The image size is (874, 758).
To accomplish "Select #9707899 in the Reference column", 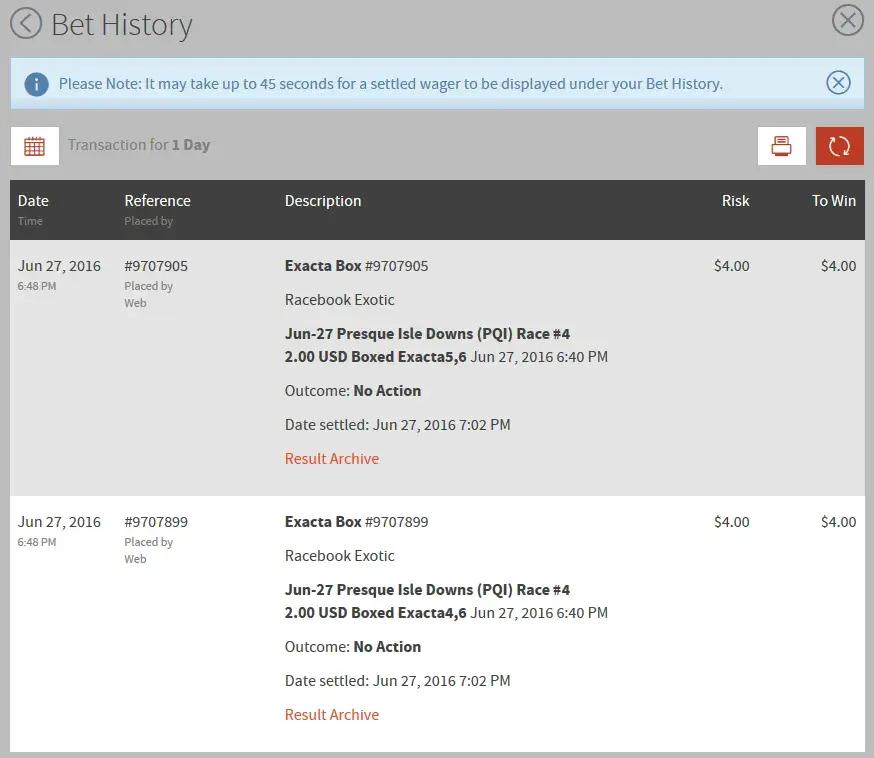I will click(156, 522).
